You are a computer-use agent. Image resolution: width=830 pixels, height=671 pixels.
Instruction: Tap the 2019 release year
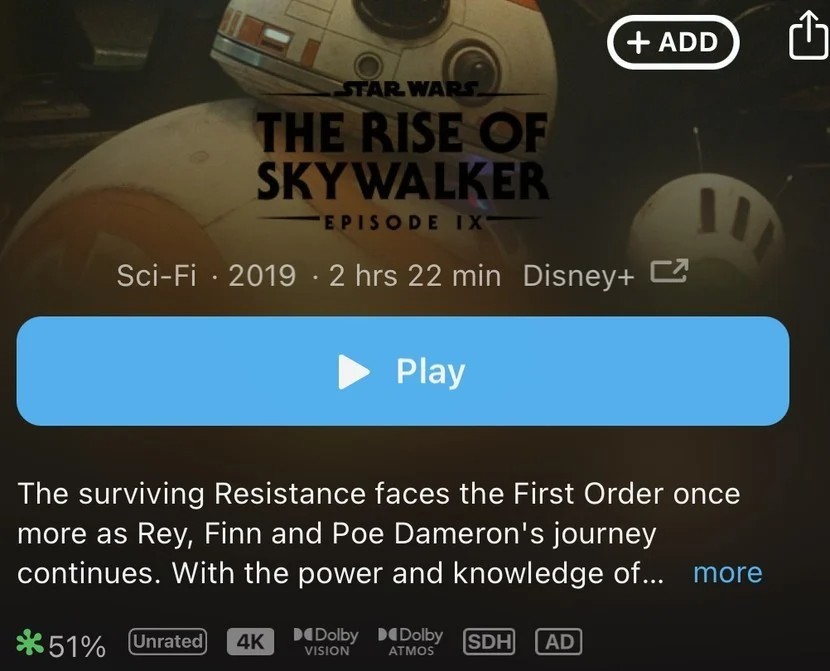(x=262, y=276)
